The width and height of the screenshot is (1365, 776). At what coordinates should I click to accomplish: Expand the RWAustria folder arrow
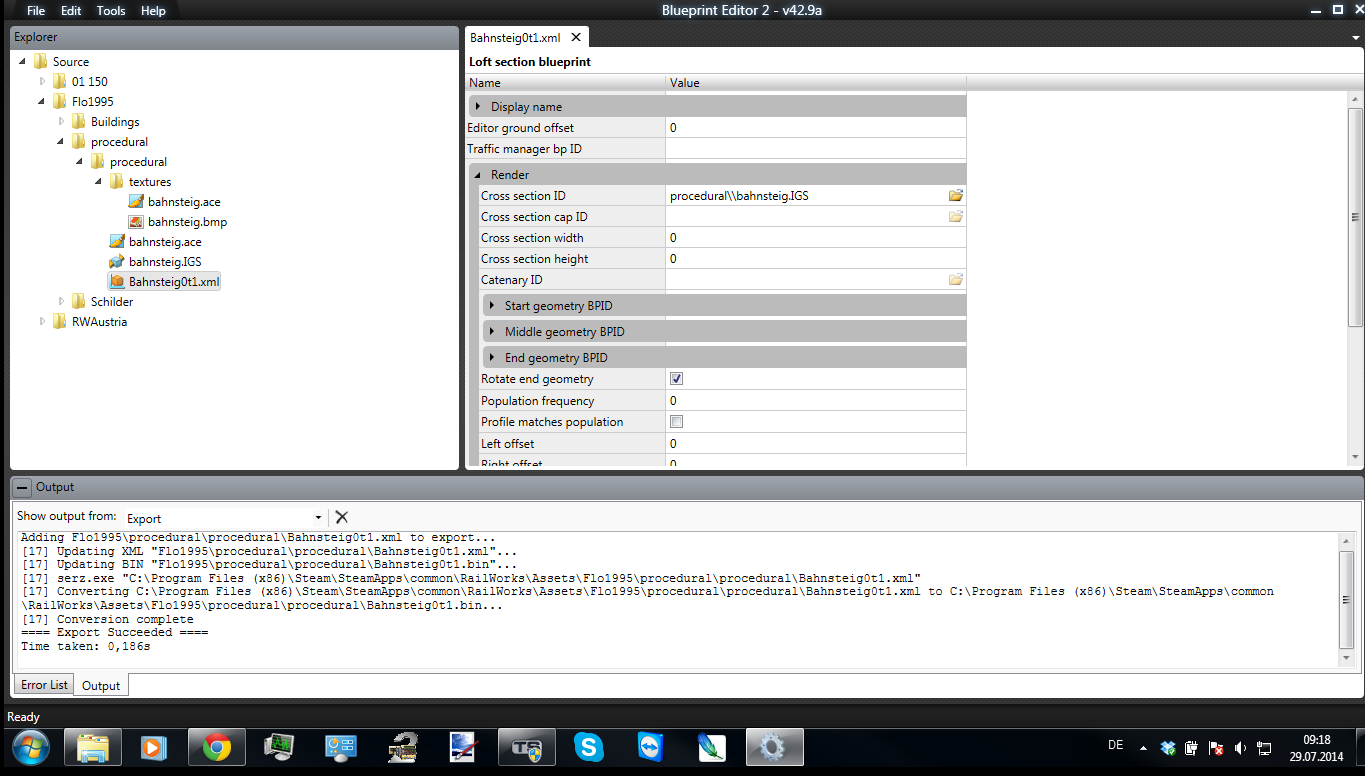click(x=42, y=321)
